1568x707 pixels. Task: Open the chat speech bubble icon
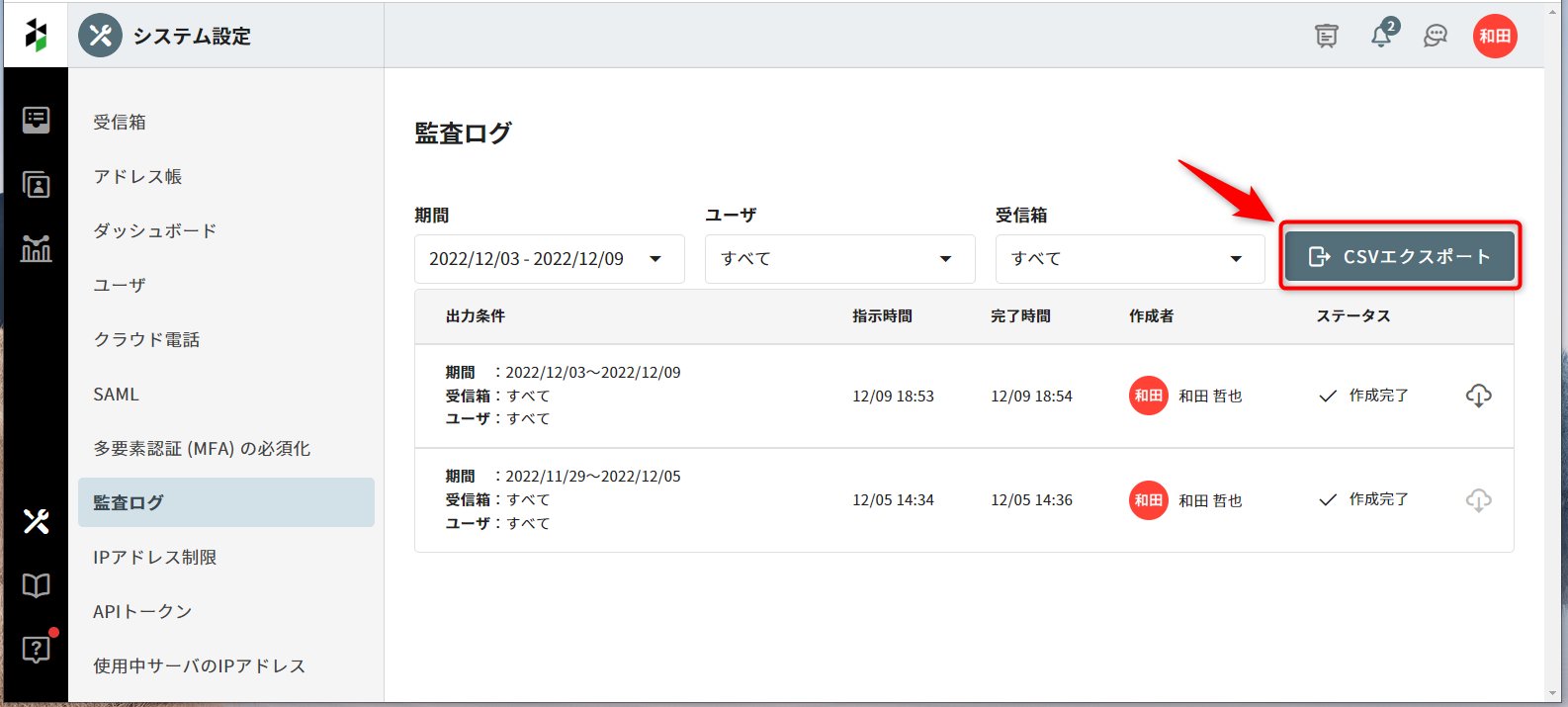[x=1436, y=37]
